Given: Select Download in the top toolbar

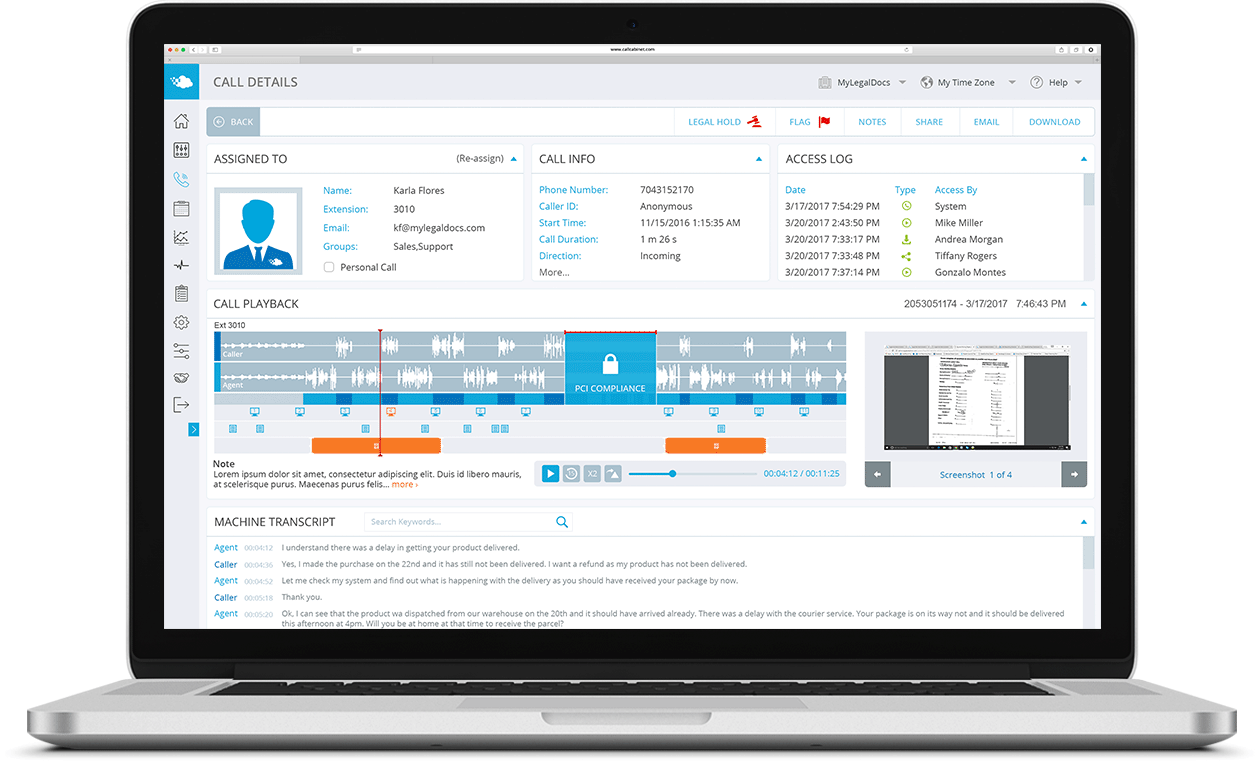Looking at the screenshot, I should [x=1054, y=122].
